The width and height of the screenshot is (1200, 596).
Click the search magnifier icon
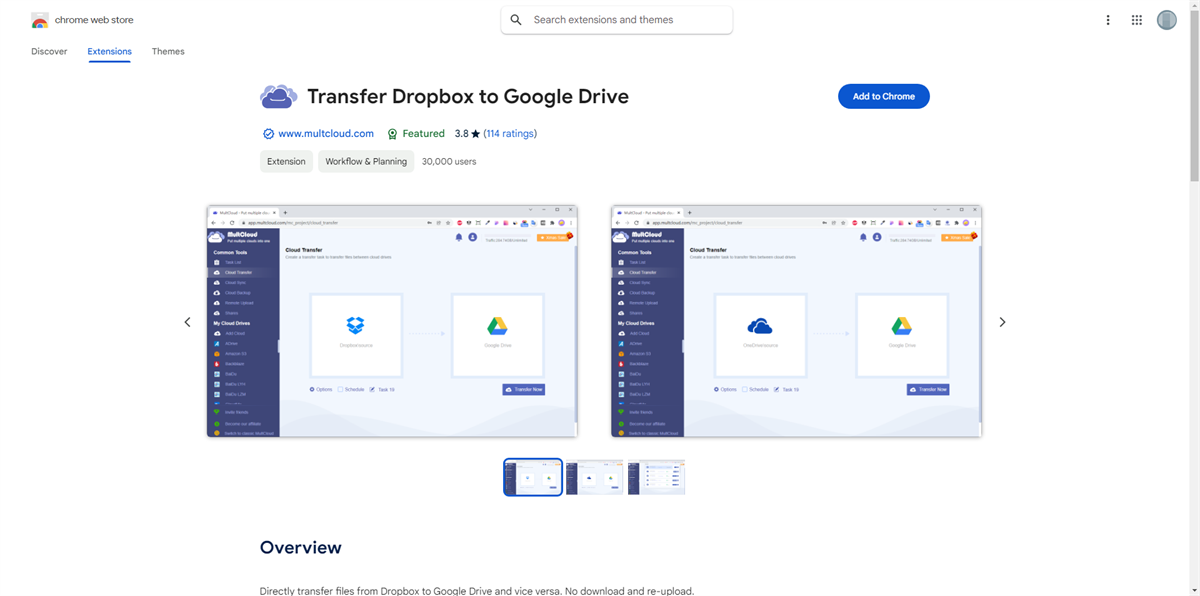tap(516, 20)
